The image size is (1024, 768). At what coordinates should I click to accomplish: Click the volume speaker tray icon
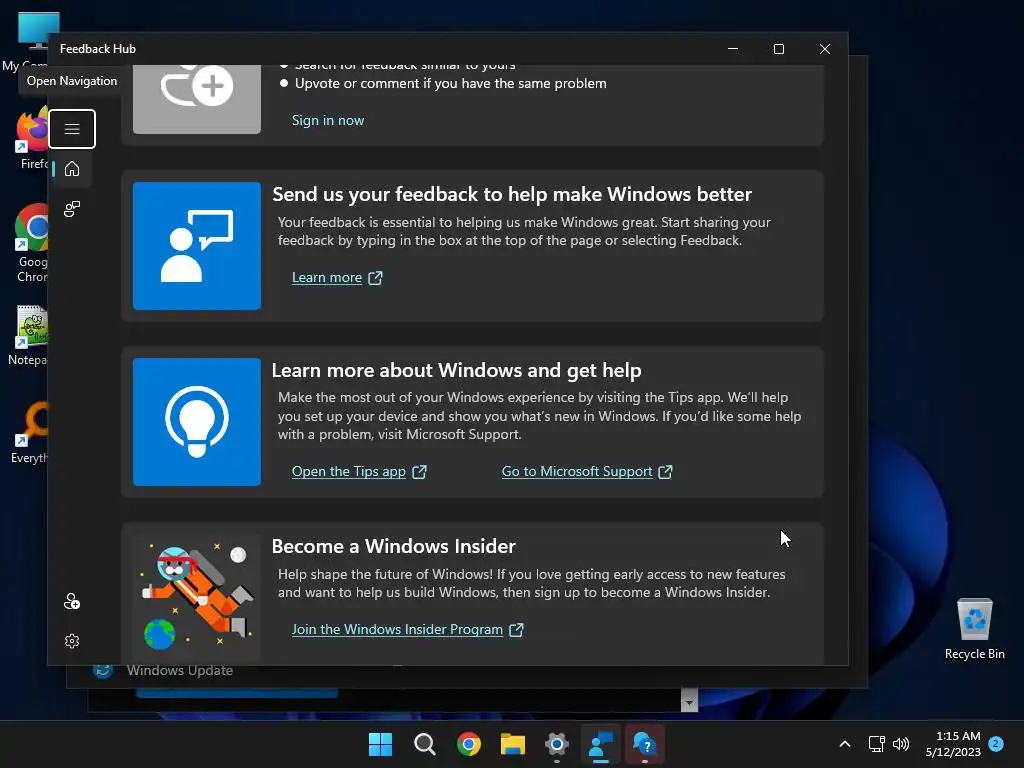point(901,744)
